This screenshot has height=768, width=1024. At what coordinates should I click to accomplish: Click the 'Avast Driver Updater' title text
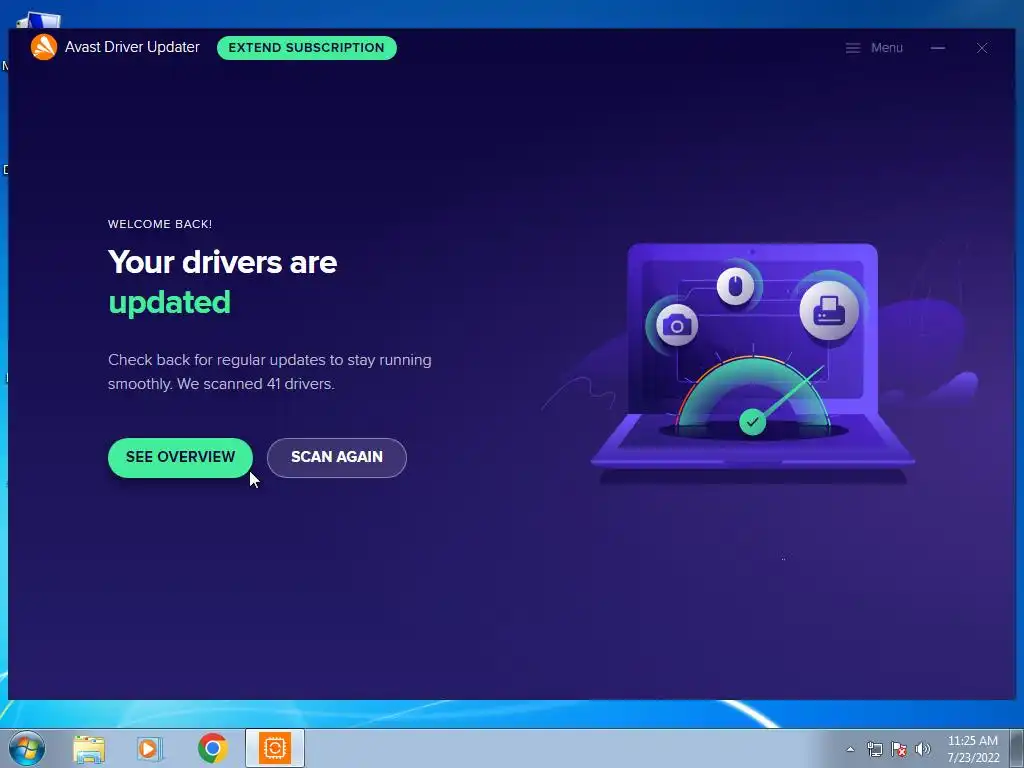point(132,47)
